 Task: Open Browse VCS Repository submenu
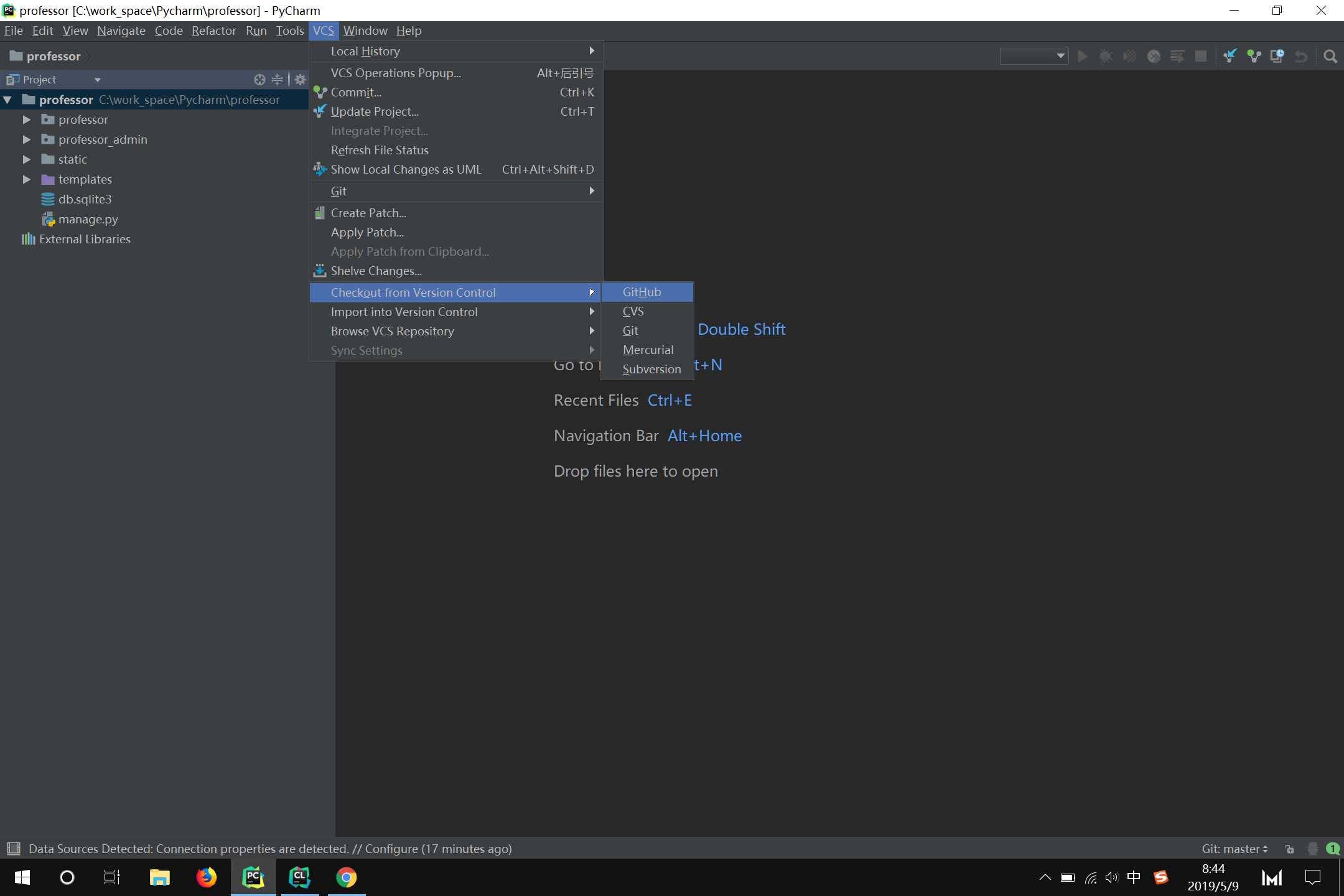[x=456, y=331]
